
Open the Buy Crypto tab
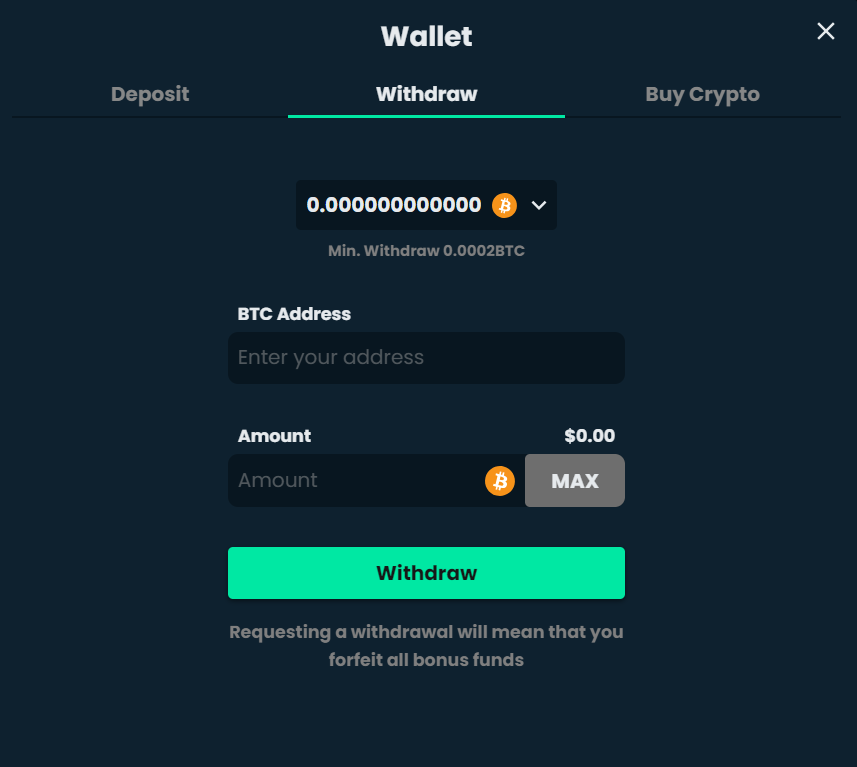tap(702, 94)
